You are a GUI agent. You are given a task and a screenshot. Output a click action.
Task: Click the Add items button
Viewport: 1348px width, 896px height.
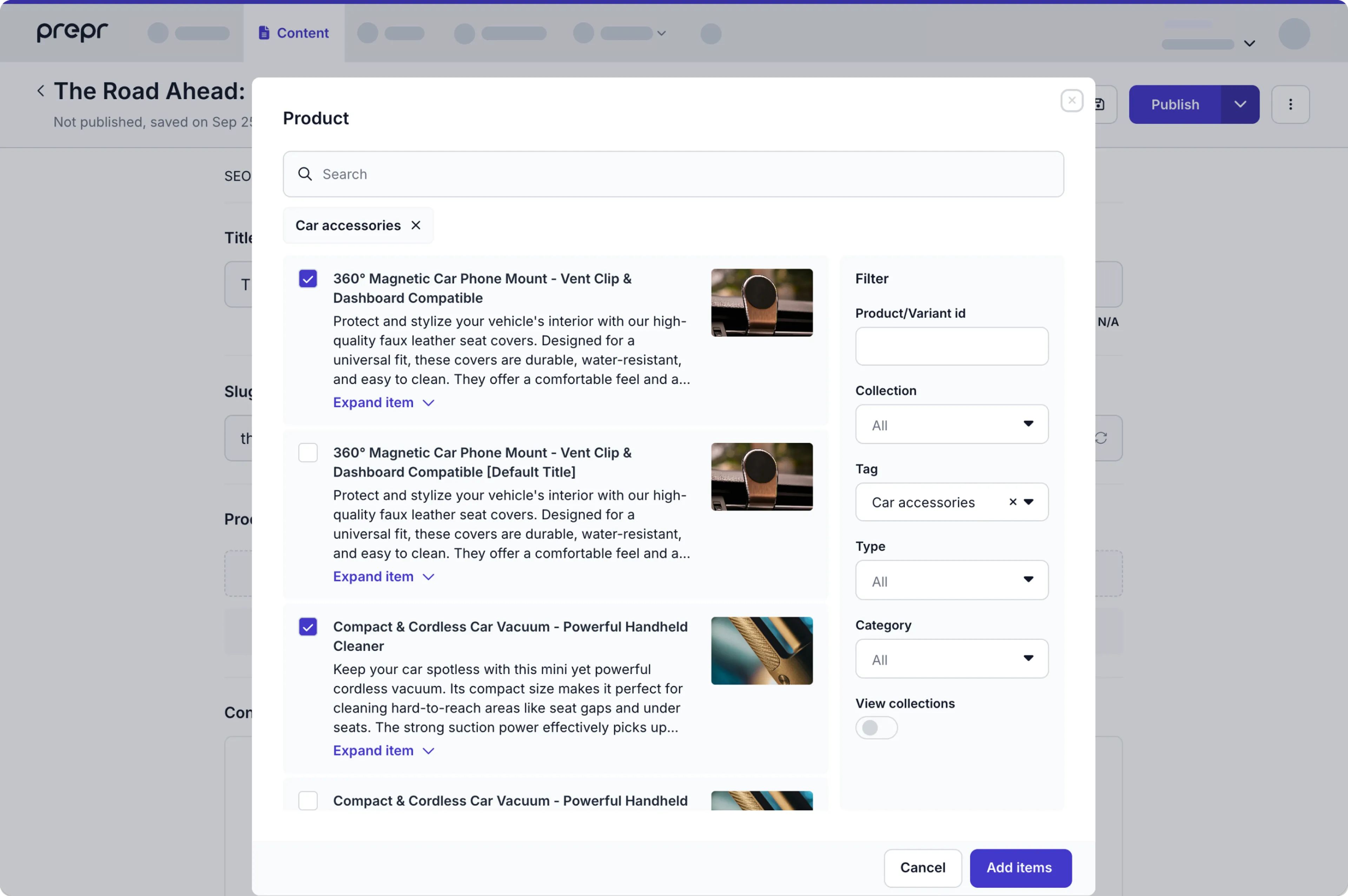tap(1020, 868)
